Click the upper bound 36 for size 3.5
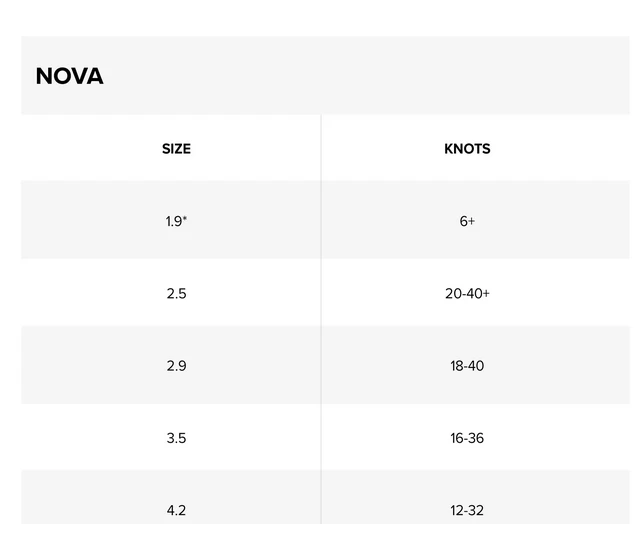The image size is (644, 556). tap(476, 438)
